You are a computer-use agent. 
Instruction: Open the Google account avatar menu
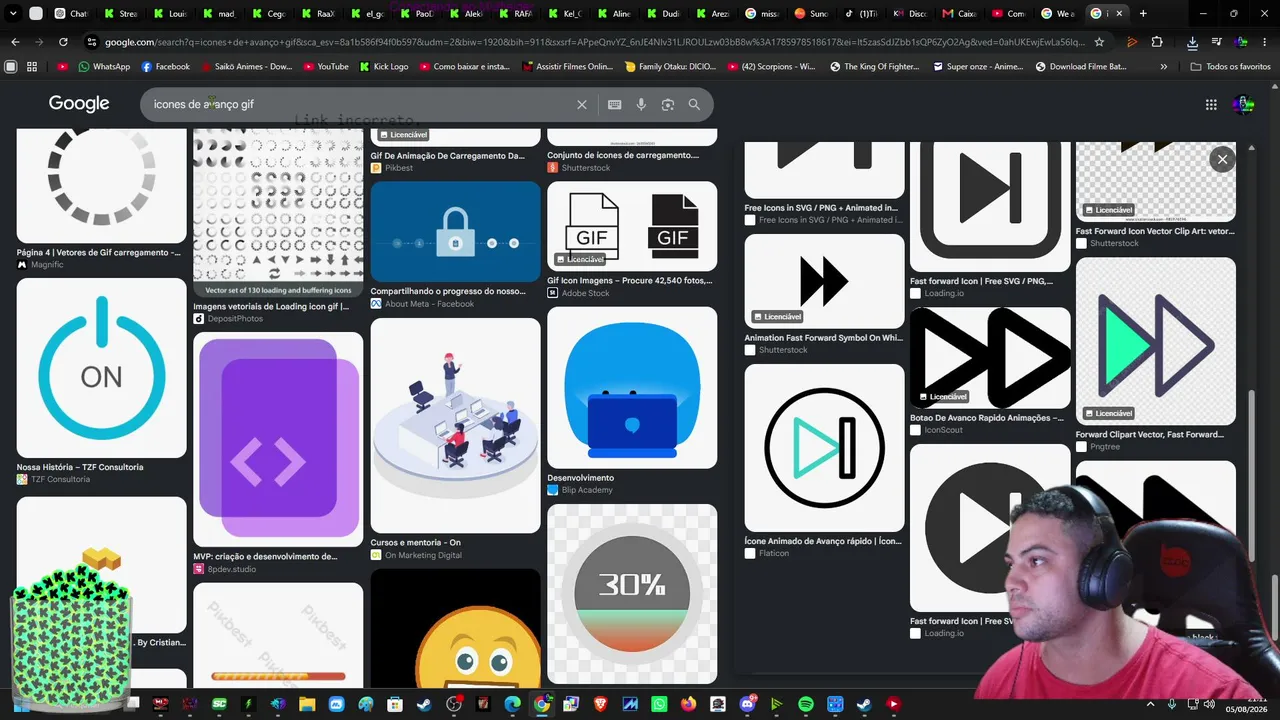tap(1243, 104)
